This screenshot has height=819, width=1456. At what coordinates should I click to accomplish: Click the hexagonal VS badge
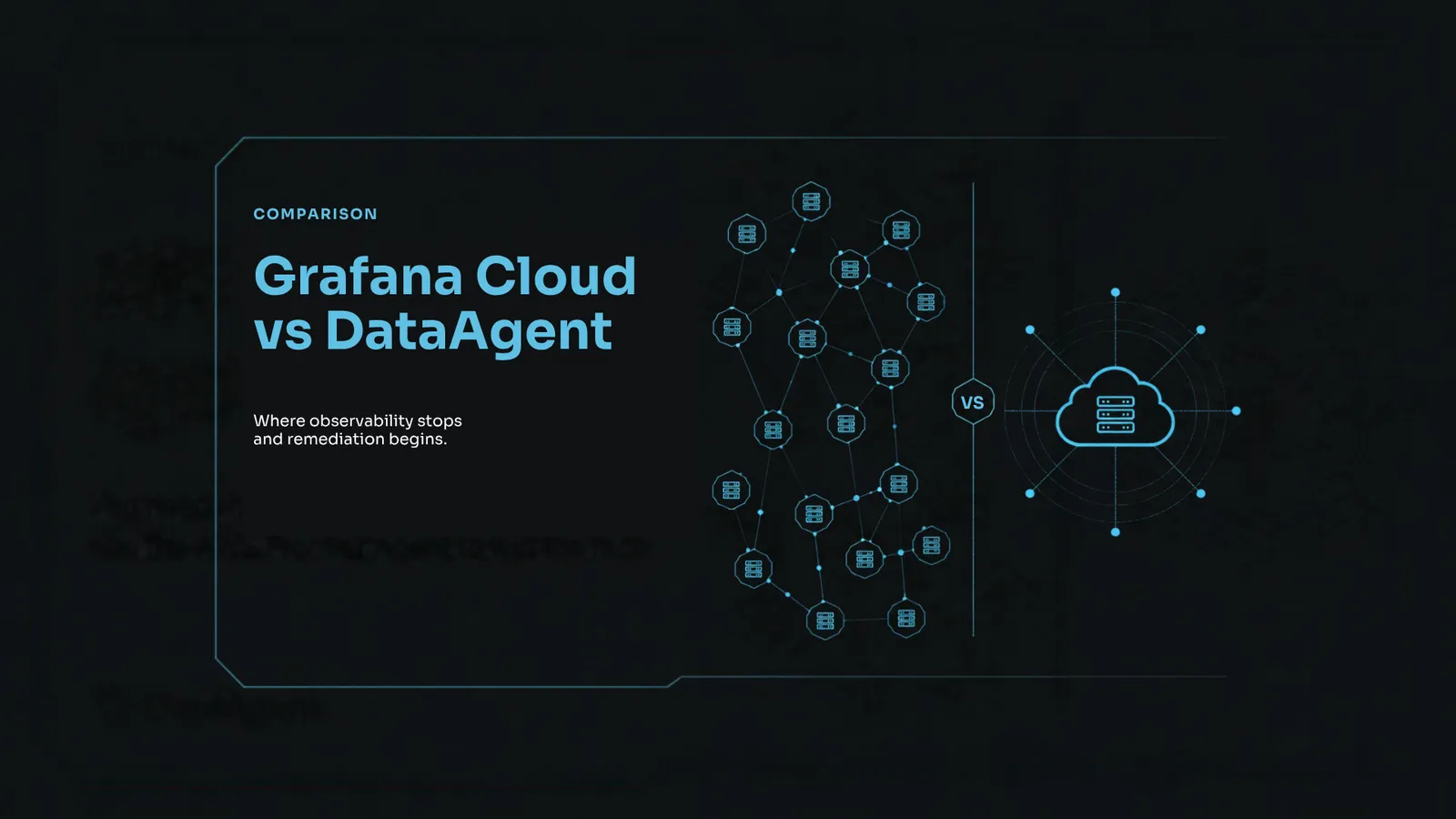(973, 402)
